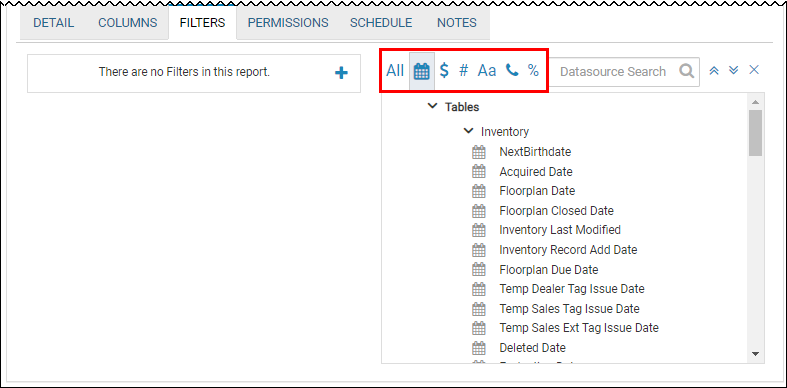Switch to the COLUMNS tab
This screenshot has height=388, width=787.
tap(127, 23)
